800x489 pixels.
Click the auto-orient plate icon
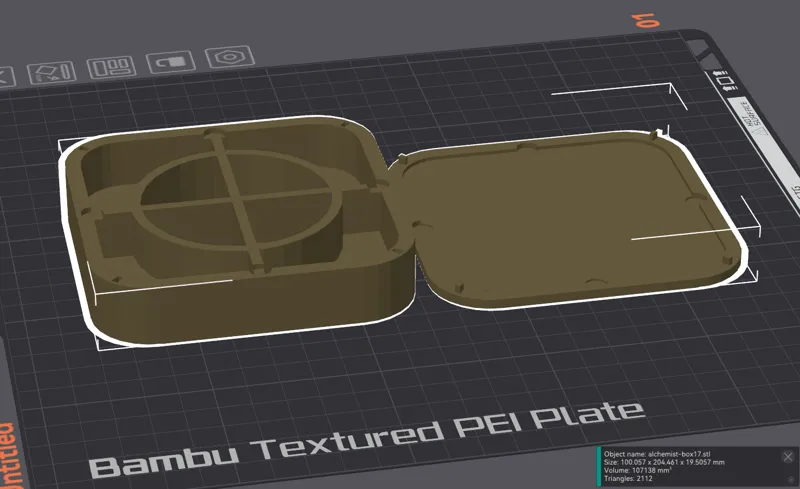click(52, 72)
